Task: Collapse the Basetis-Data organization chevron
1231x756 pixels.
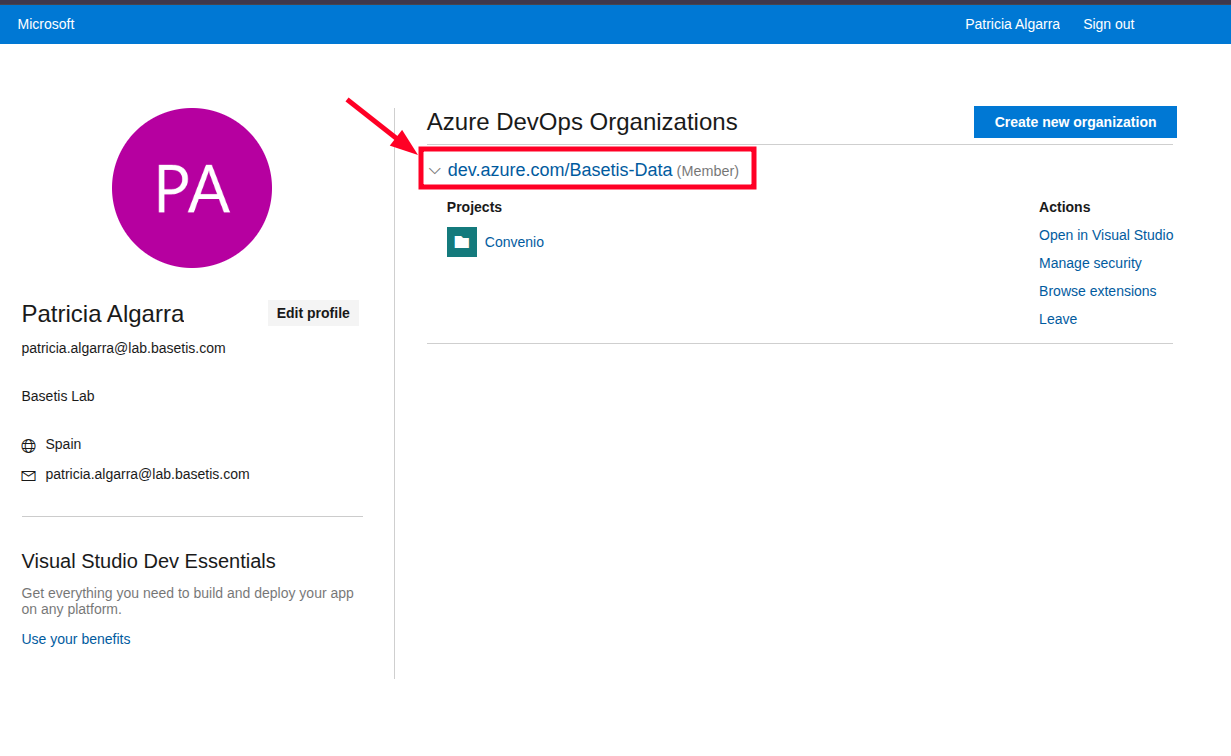Action: coord(435,171)
